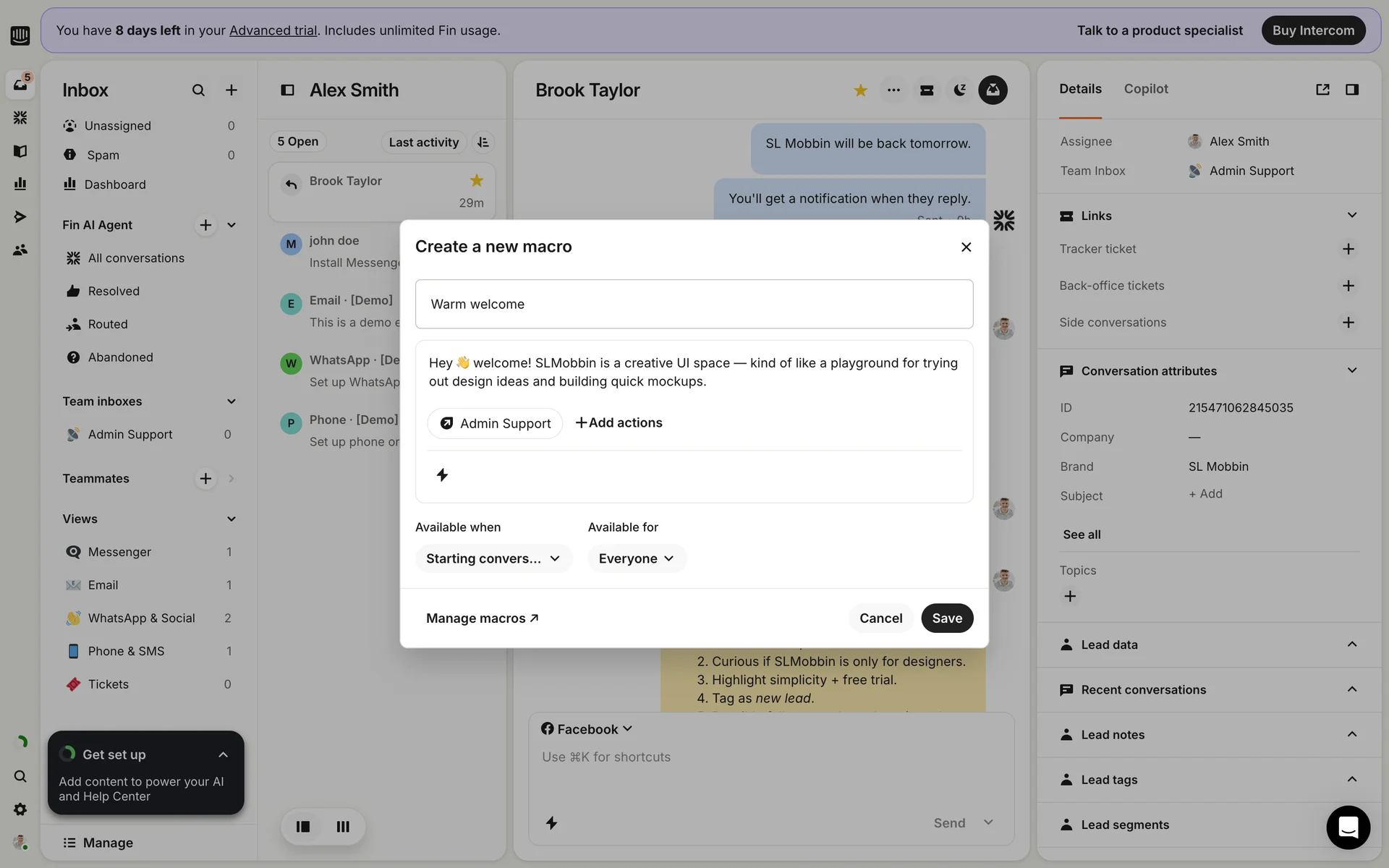Toggle the right Details side panel visibility
This screenshot has height=868, width=1389.
pyautogui.click(x=1351, y=90)
